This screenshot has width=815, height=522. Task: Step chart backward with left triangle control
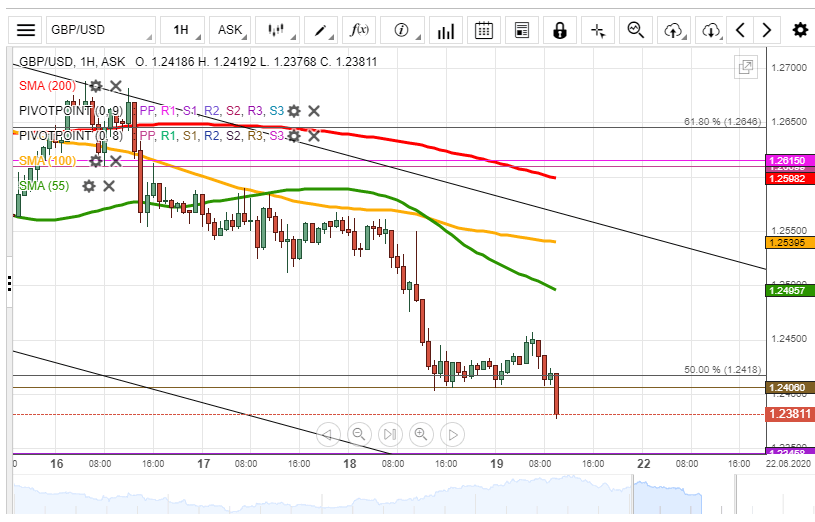point(328,435)
